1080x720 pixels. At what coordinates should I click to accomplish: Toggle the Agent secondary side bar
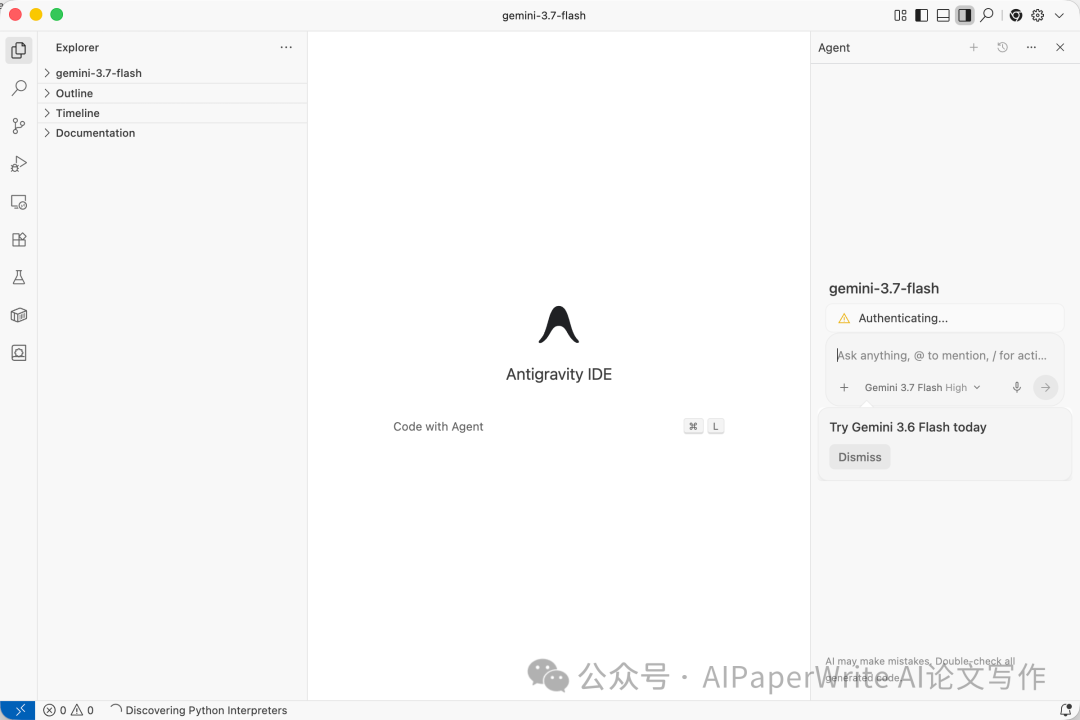click(964, 15)
